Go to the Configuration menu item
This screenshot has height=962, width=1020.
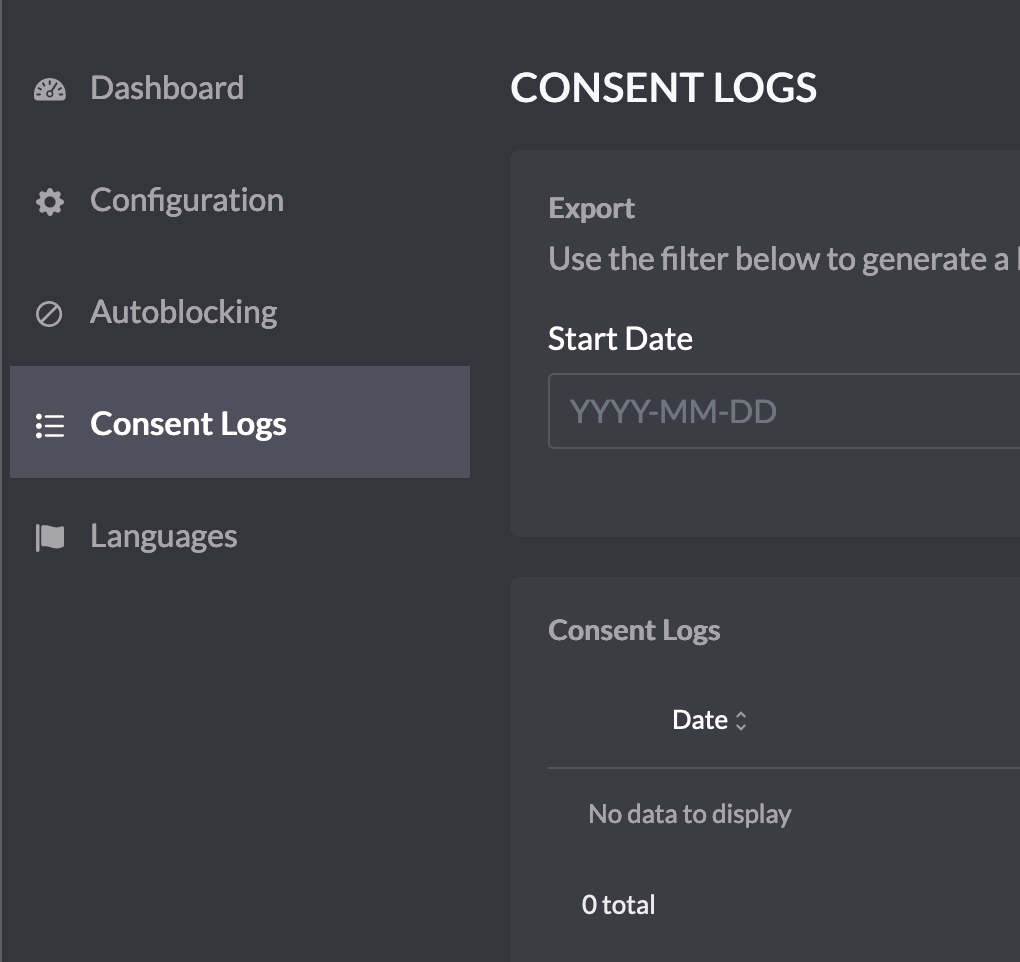(187, 200)
